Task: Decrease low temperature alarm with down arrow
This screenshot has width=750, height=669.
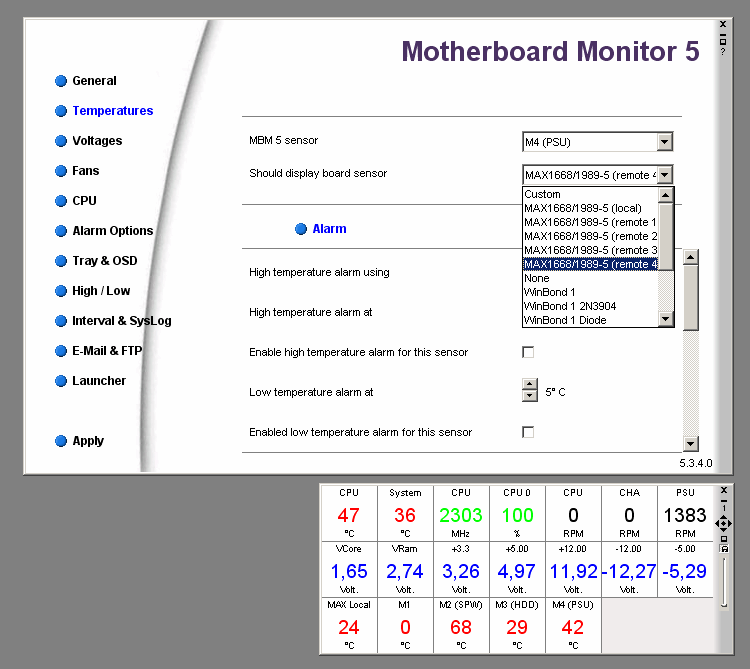Action: [529, 396]
